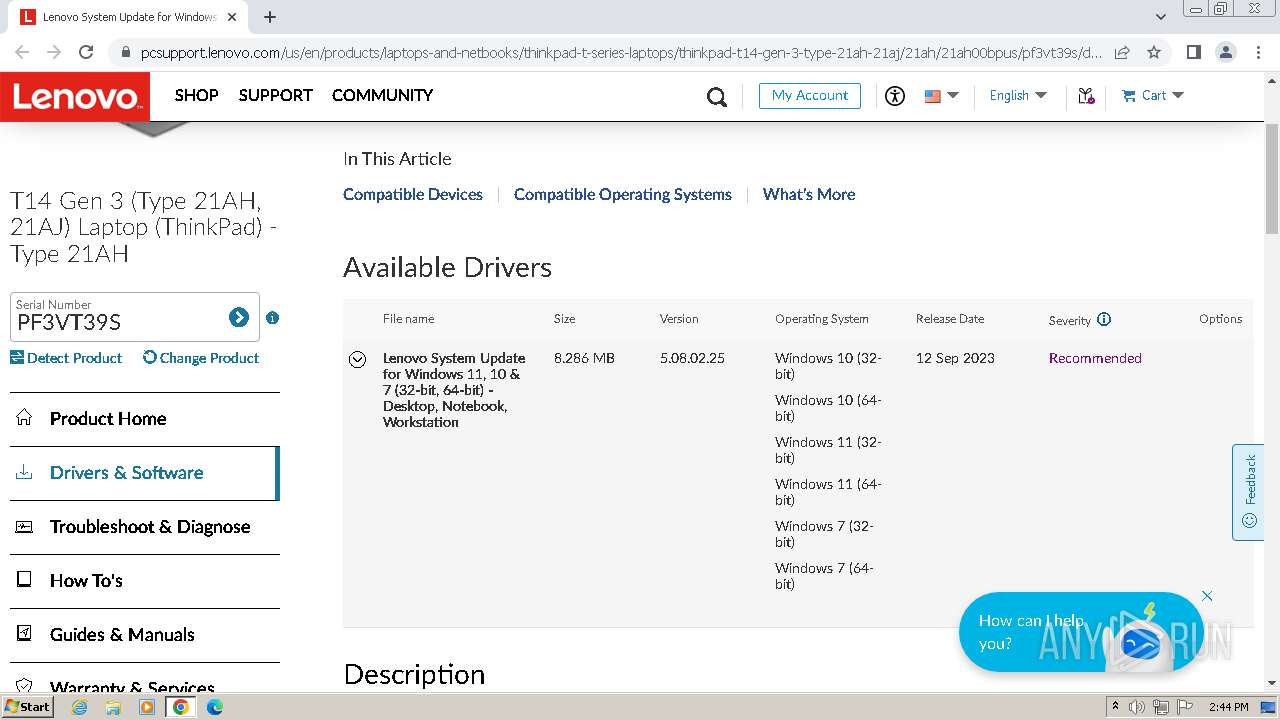Open How To's section
The width and height of the screenshot is (1280, 720).
coord(145,581)
